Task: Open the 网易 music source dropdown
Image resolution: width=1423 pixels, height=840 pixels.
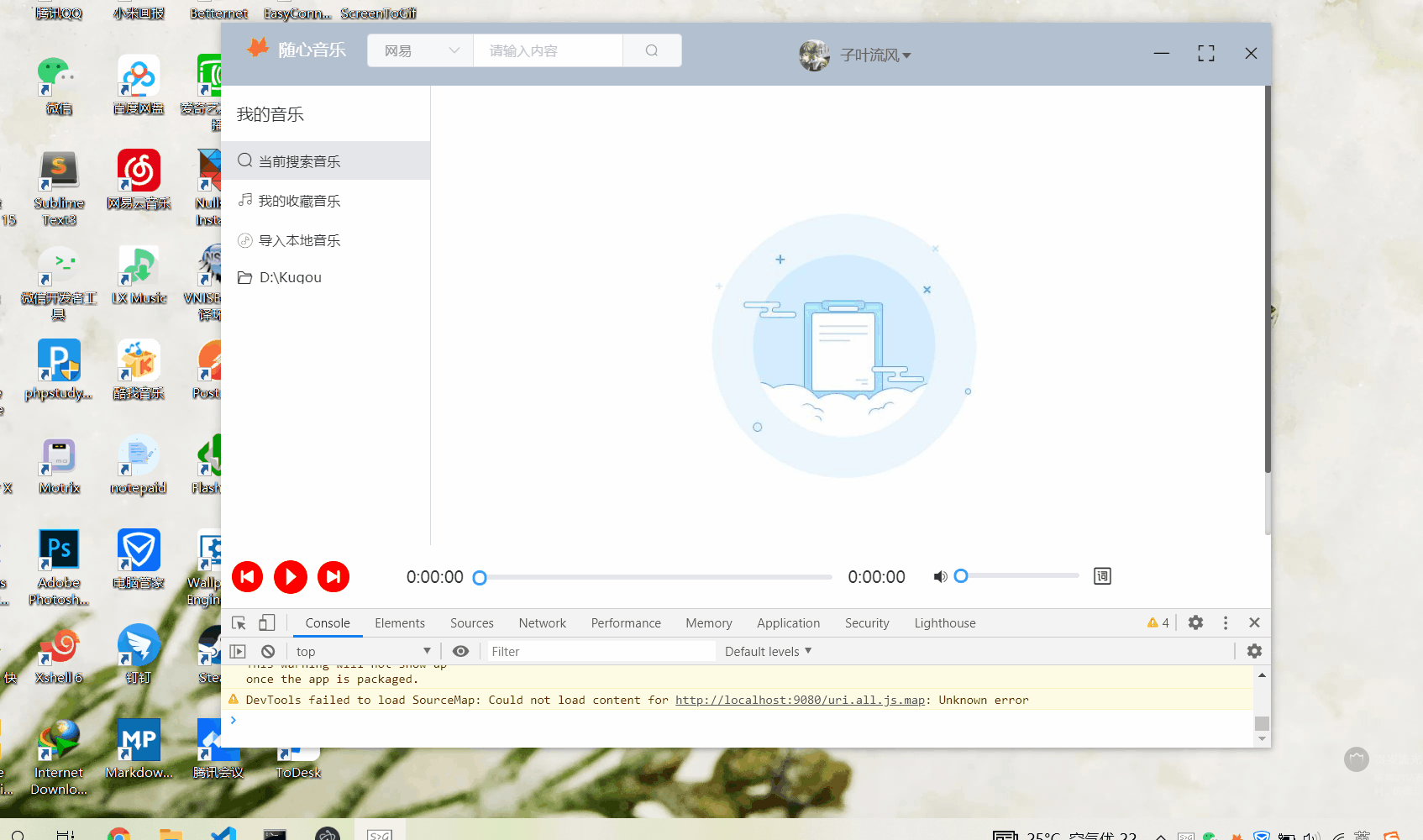Action: tap(419, 50)
